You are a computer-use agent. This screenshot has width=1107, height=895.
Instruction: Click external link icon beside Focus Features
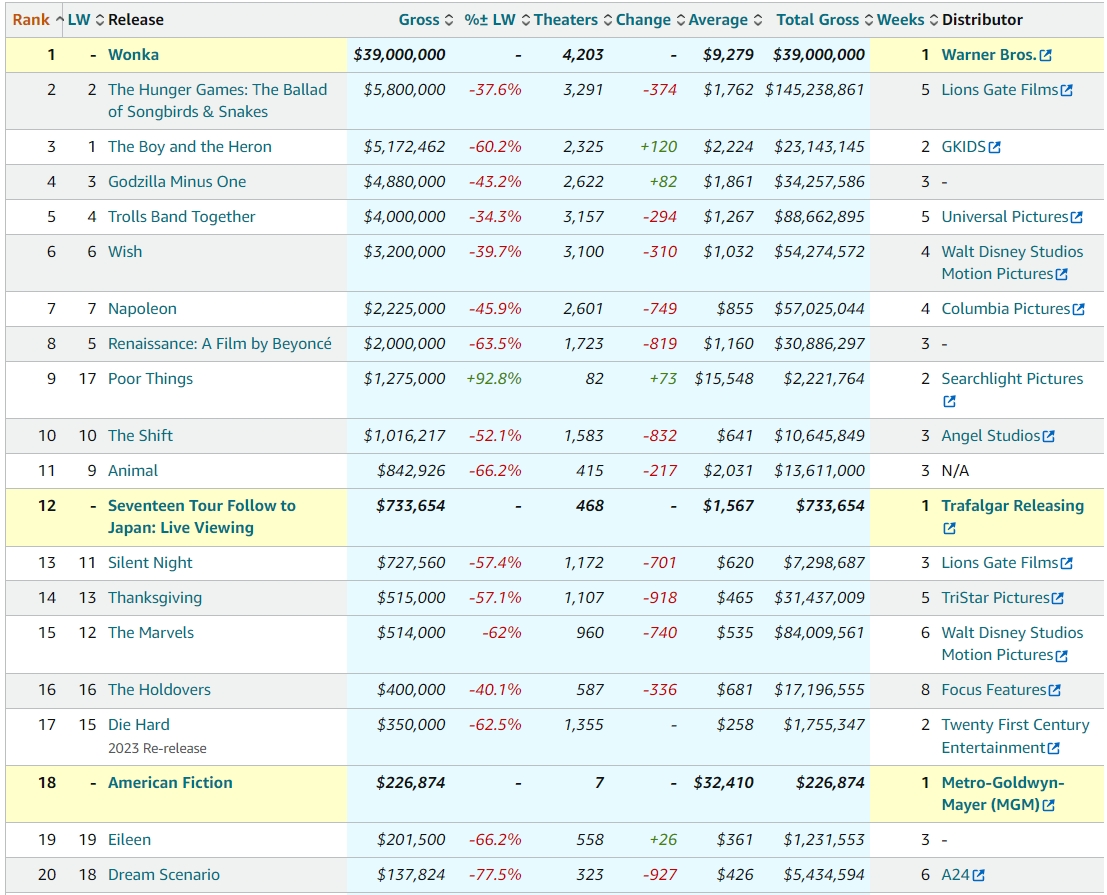point(1054,690)
